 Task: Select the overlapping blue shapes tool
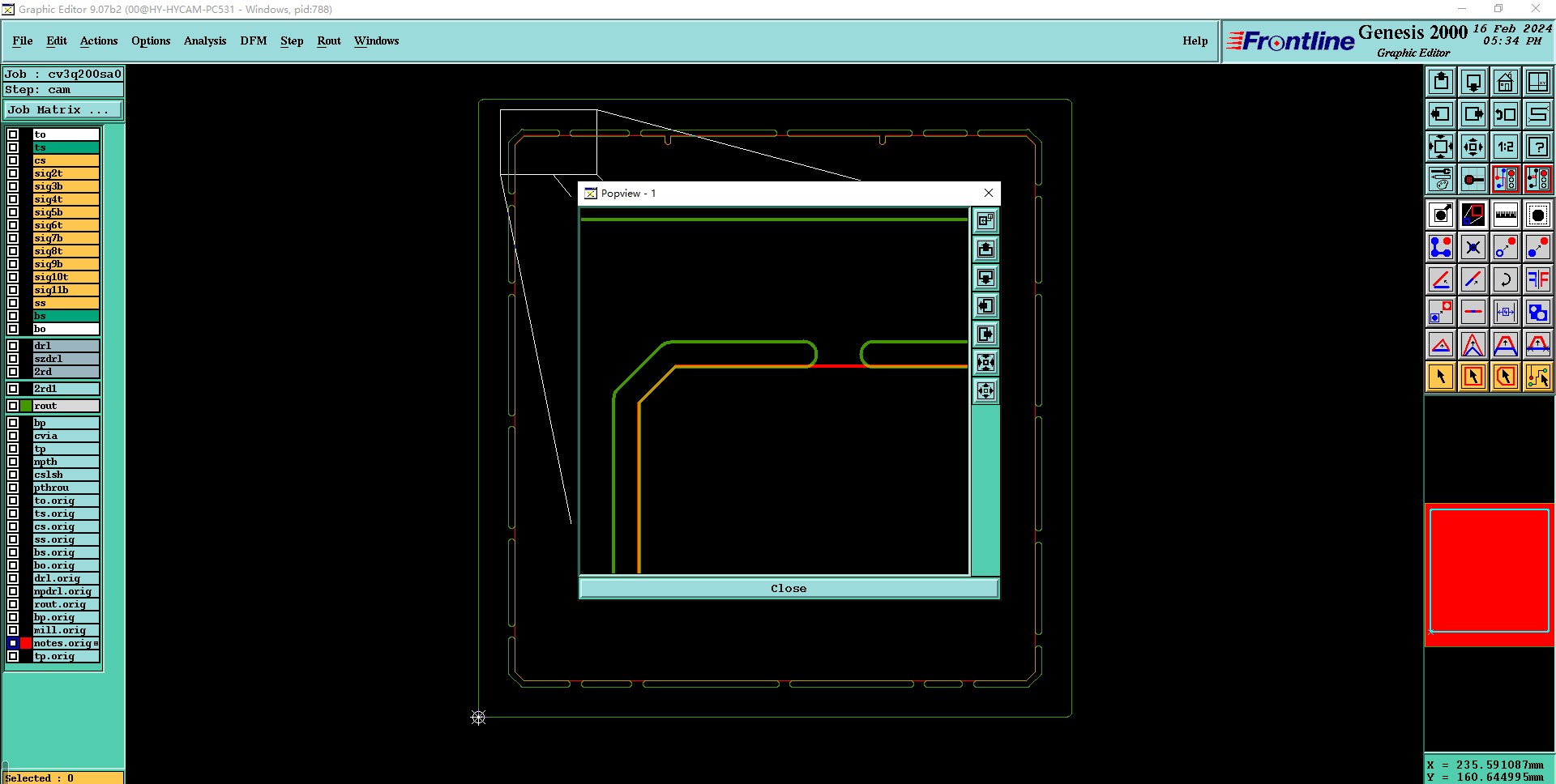tap(1538, 312)
